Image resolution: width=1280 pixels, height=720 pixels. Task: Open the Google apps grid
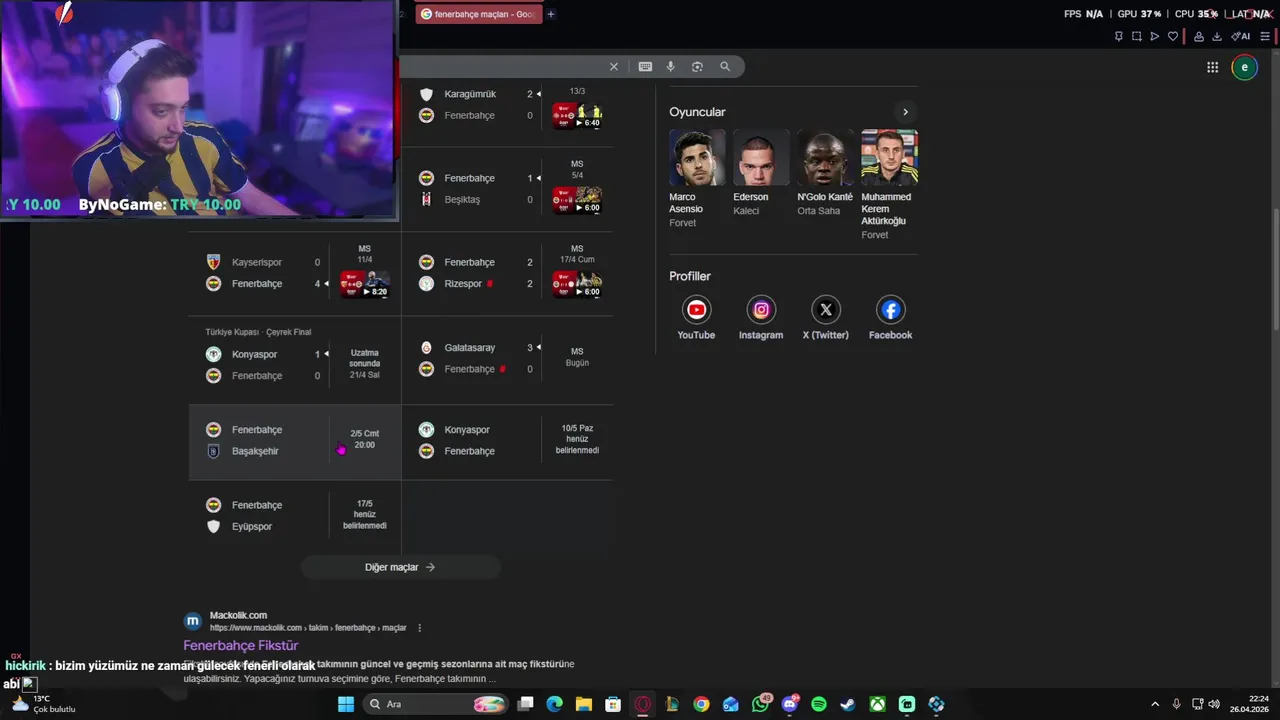(x=1212, y=67)
